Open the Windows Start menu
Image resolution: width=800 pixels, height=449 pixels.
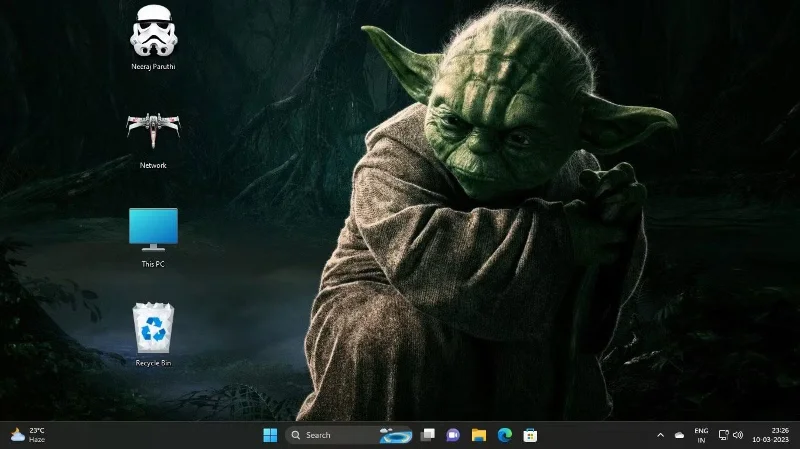tap(270, 435)
